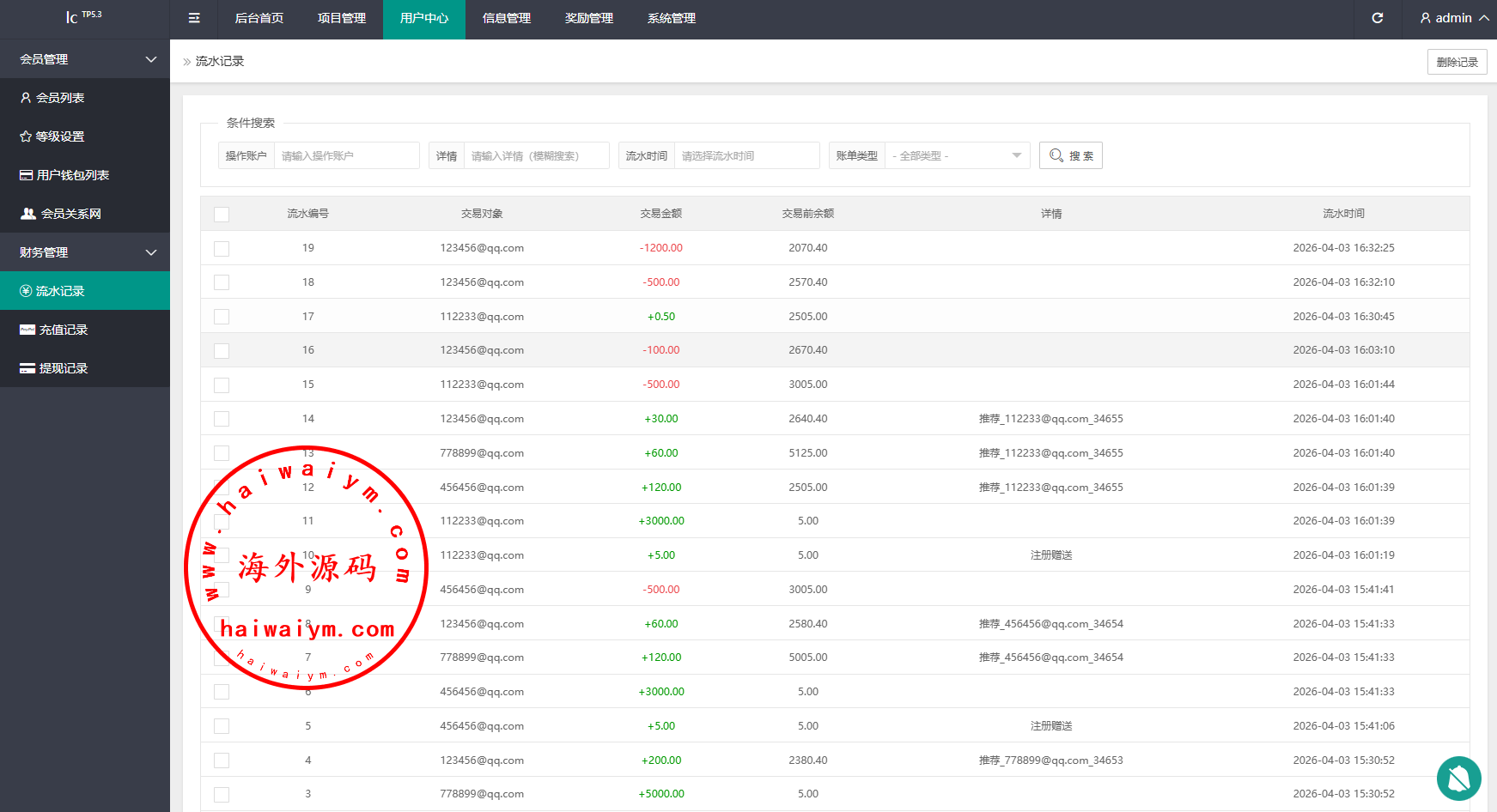The width and height of the screenshot is (1497, 812).
Task: Click the 搜索 search button
Action: coord(1070,155)
